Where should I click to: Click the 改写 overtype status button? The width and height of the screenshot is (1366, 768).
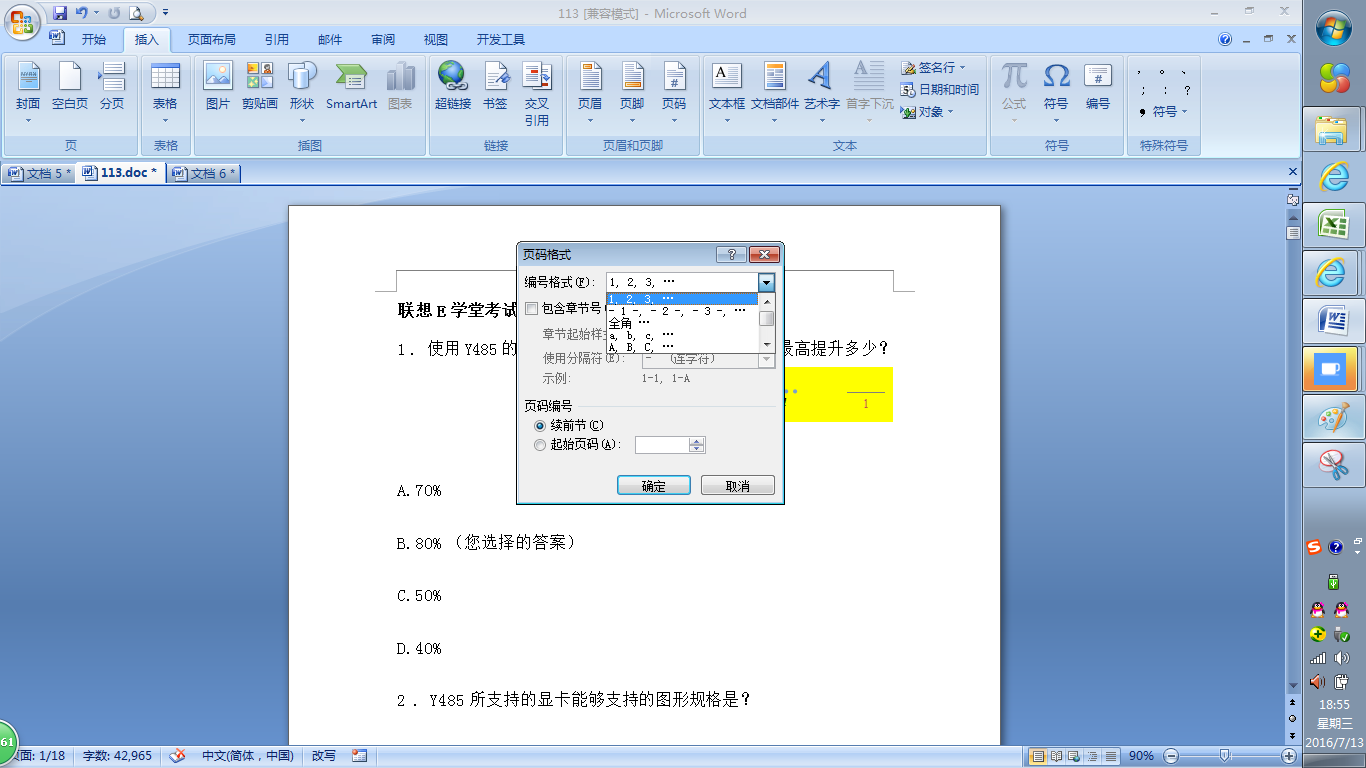pyautogui.click(x=324, y=756)
